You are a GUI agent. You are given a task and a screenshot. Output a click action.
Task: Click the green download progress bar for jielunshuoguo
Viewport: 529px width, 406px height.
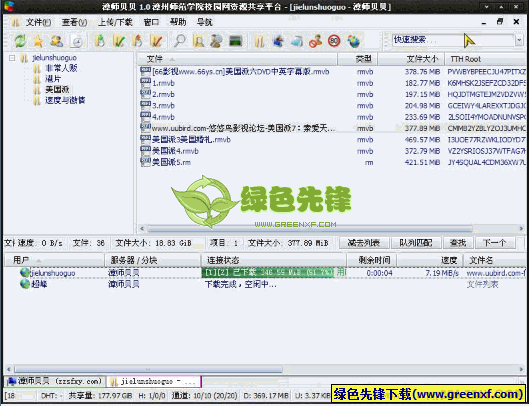tap(268, 272)
